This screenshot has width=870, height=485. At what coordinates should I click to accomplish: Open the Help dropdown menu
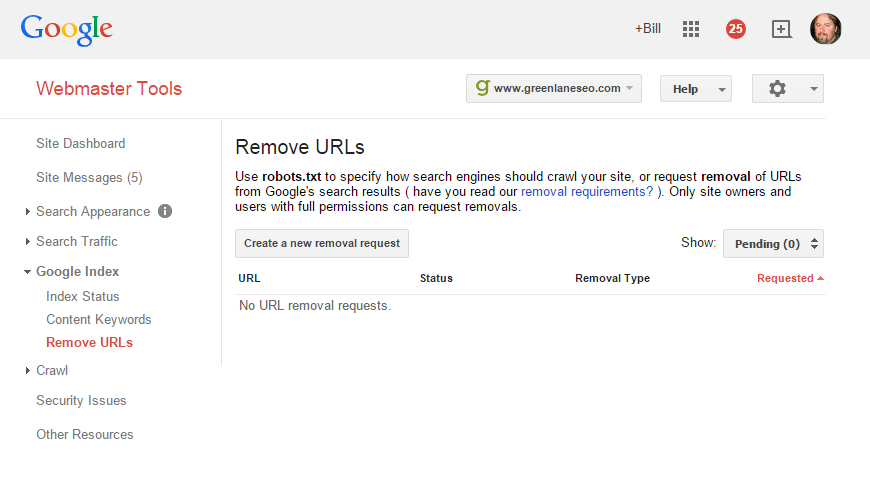(696, 89)
